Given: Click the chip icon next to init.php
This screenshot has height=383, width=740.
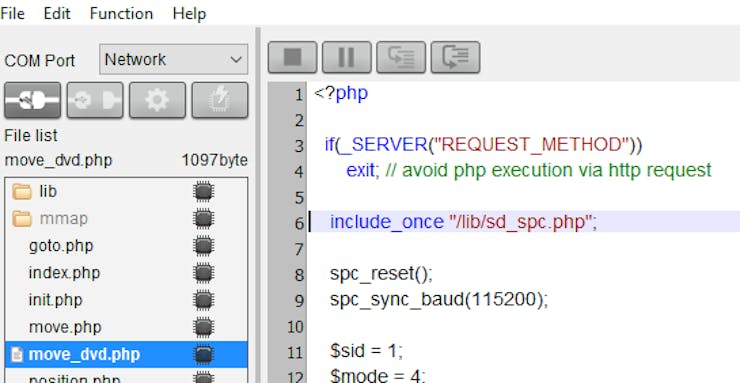Looking at the screenshot, I should (203, 300).
